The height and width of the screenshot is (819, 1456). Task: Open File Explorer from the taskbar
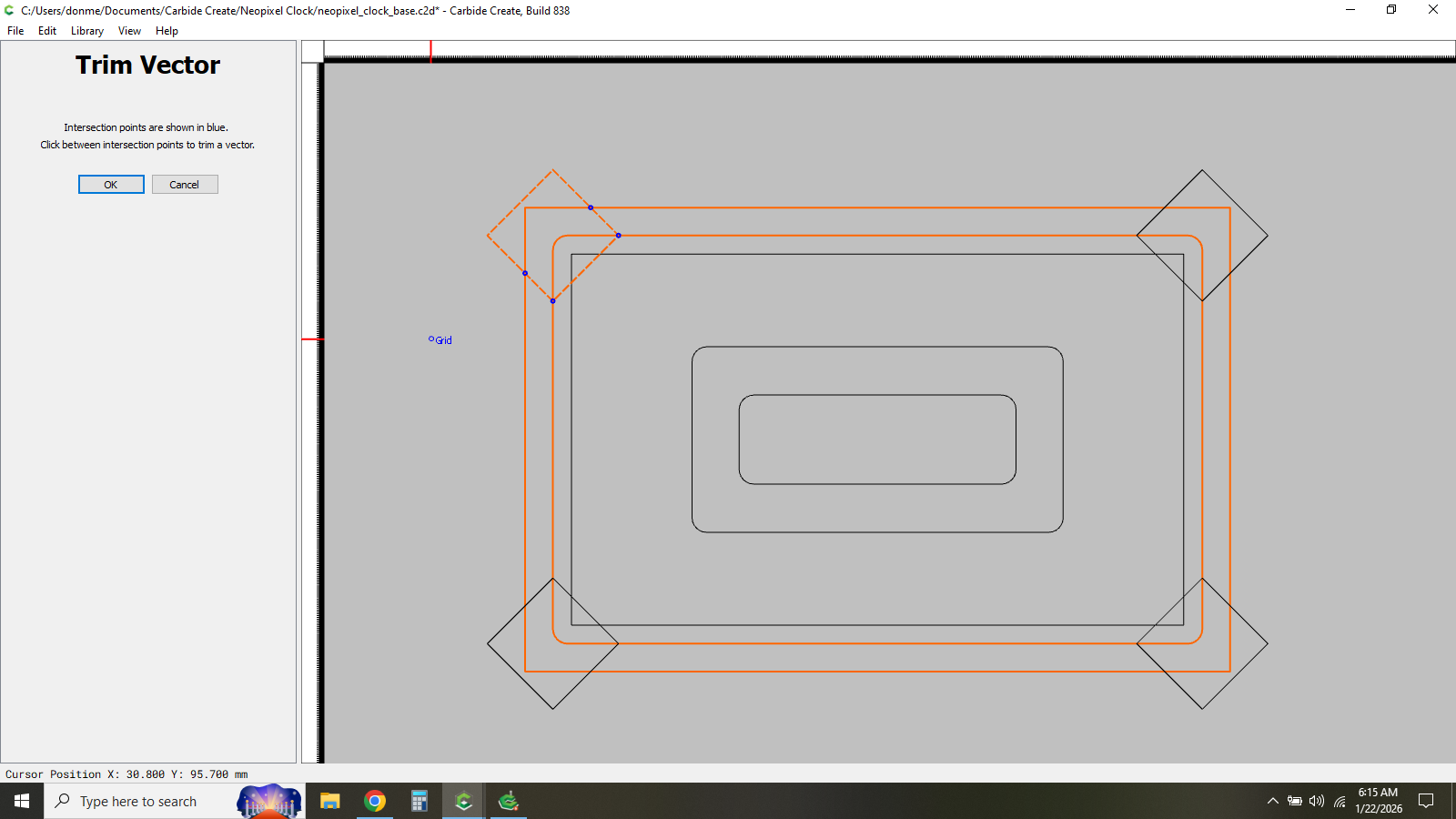(330, 801)
